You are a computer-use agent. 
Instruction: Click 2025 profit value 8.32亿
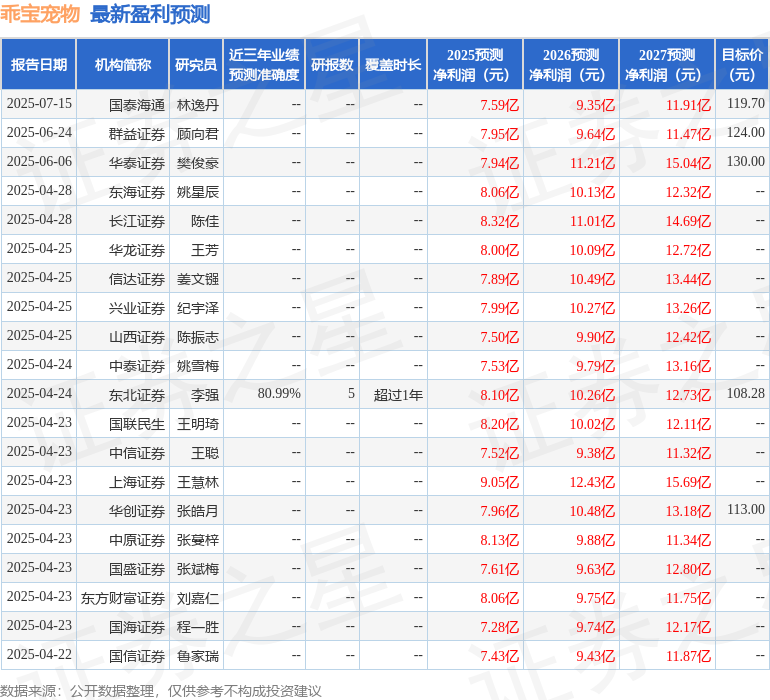click(499, 221)
